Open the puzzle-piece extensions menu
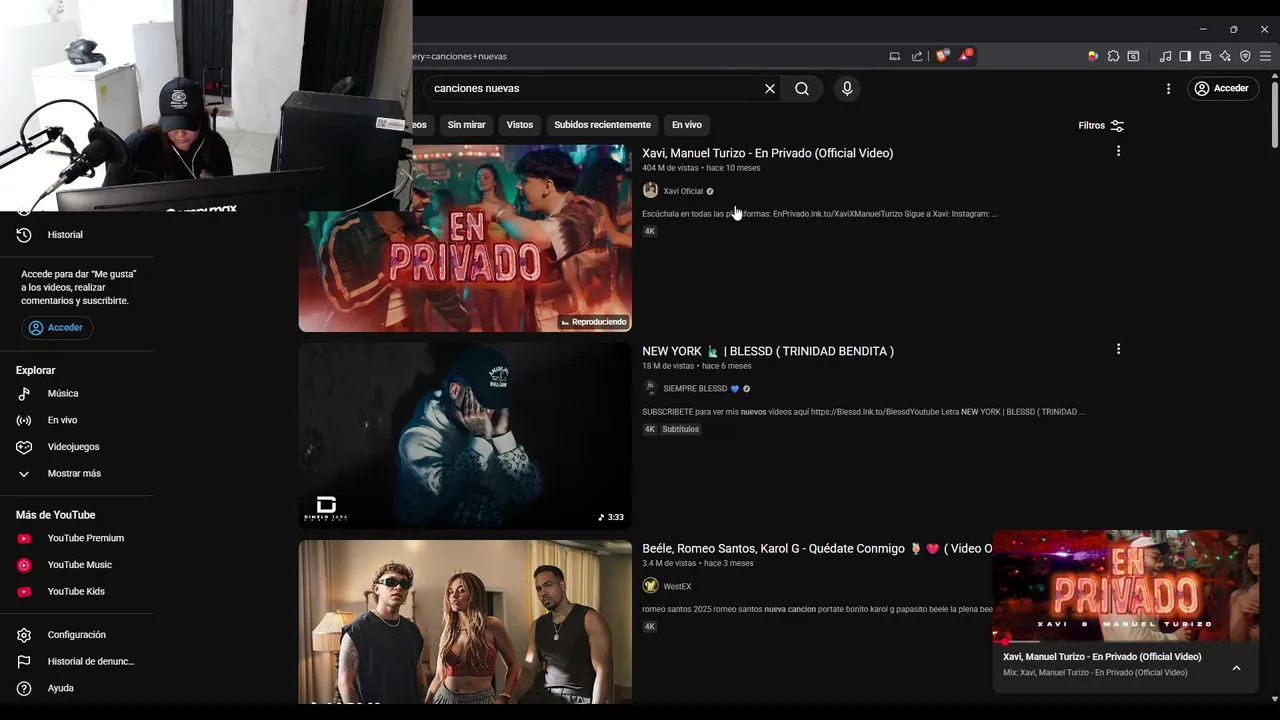This screenshot has width=1280, height=720. pos(1113,56)
